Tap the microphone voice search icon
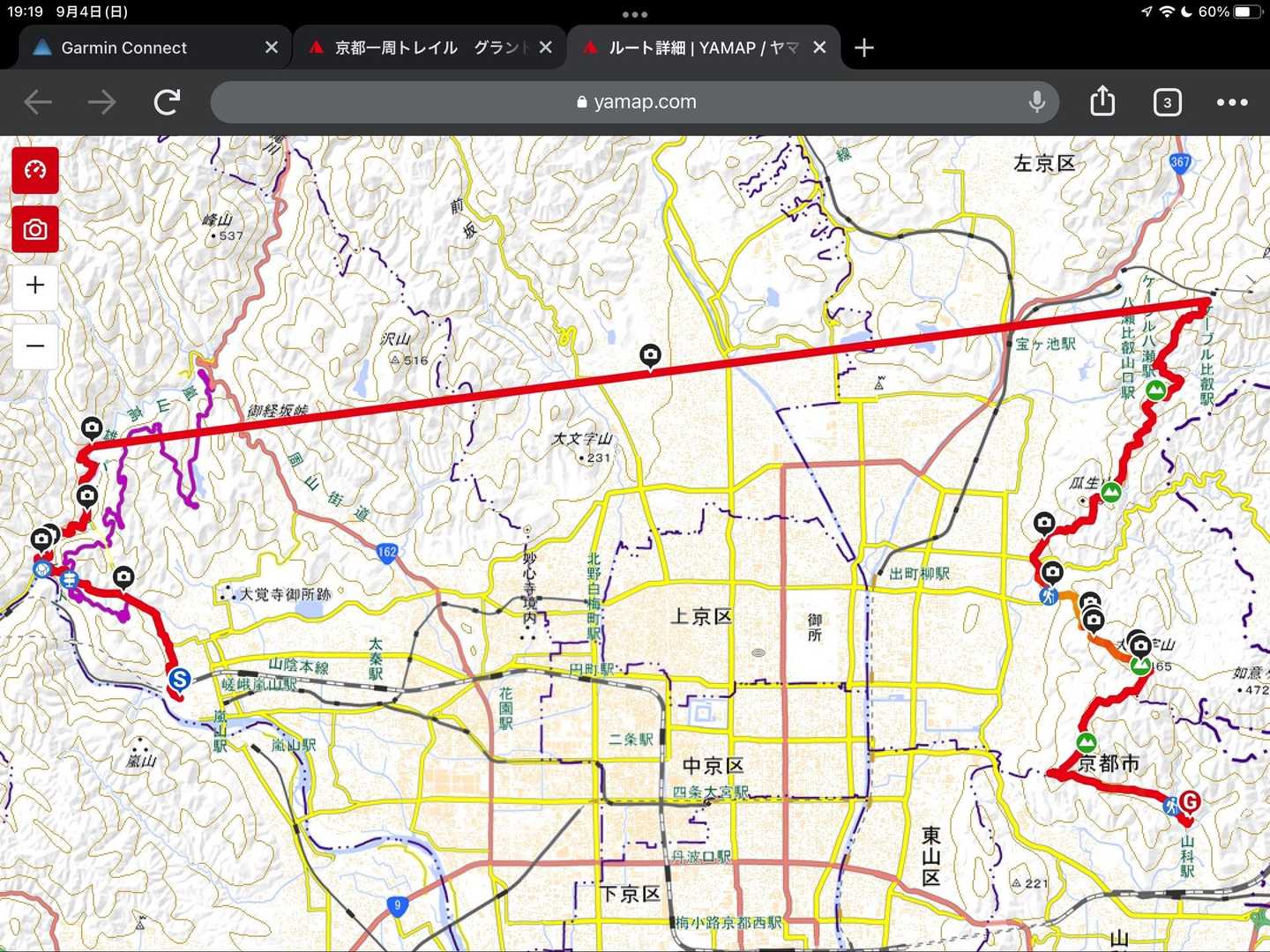 (x=1037, y=102)
